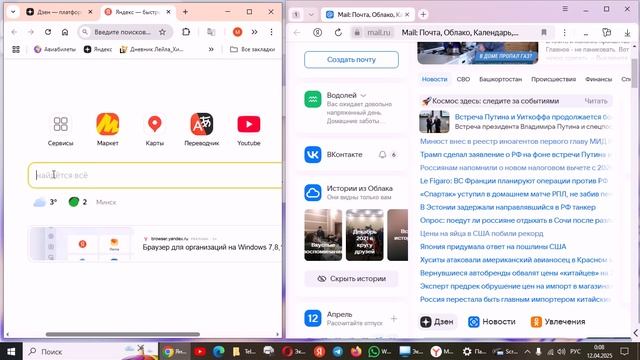Open ВКонтакте widget icon
This screenshot has height=360, width=640.
(313, 155)
